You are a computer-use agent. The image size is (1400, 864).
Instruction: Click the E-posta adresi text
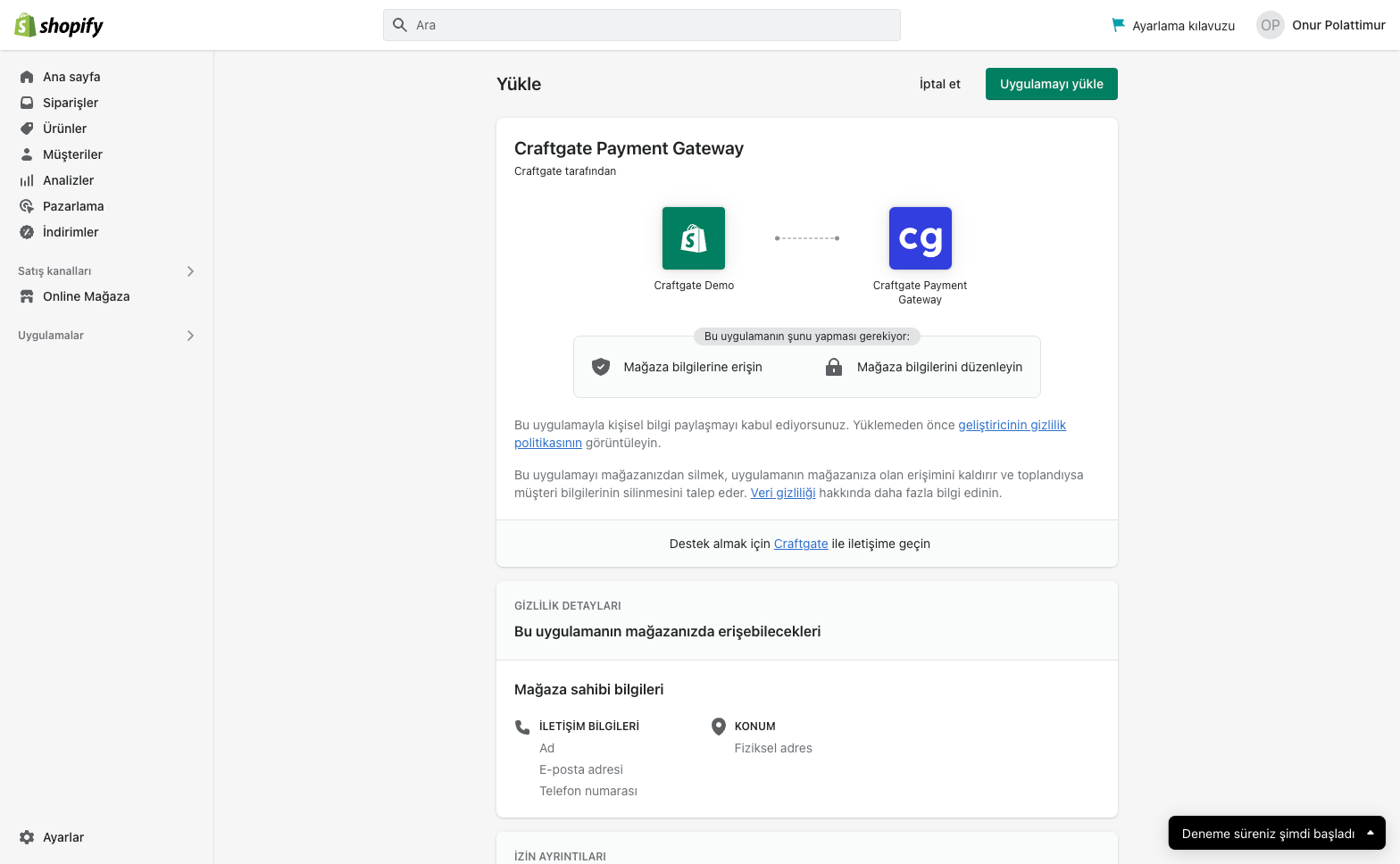(581, 769)
